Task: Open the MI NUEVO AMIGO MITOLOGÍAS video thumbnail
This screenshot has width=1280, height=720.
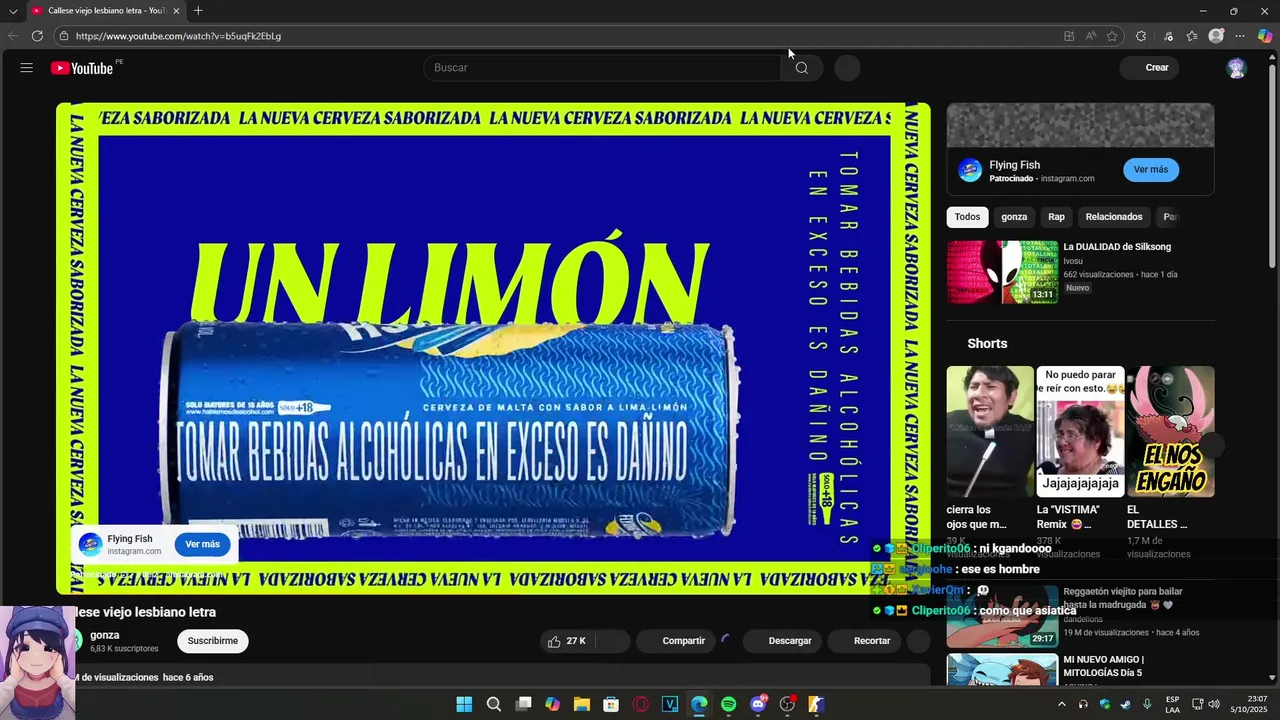Action: (x=1002, y=669)
